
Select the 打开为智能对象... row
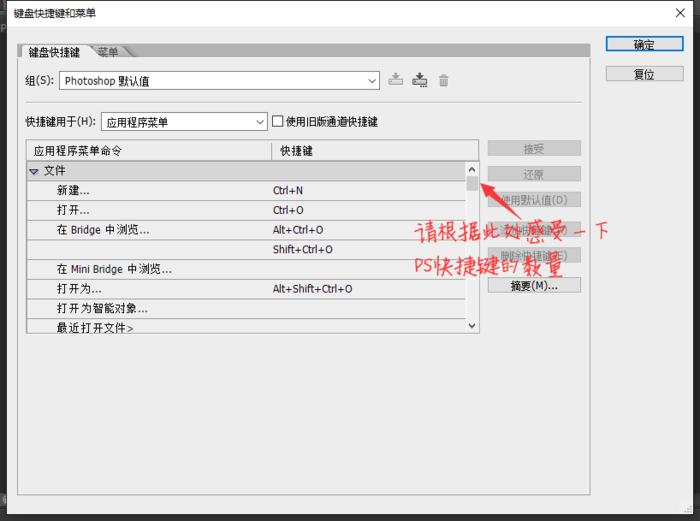coord(246,308)
